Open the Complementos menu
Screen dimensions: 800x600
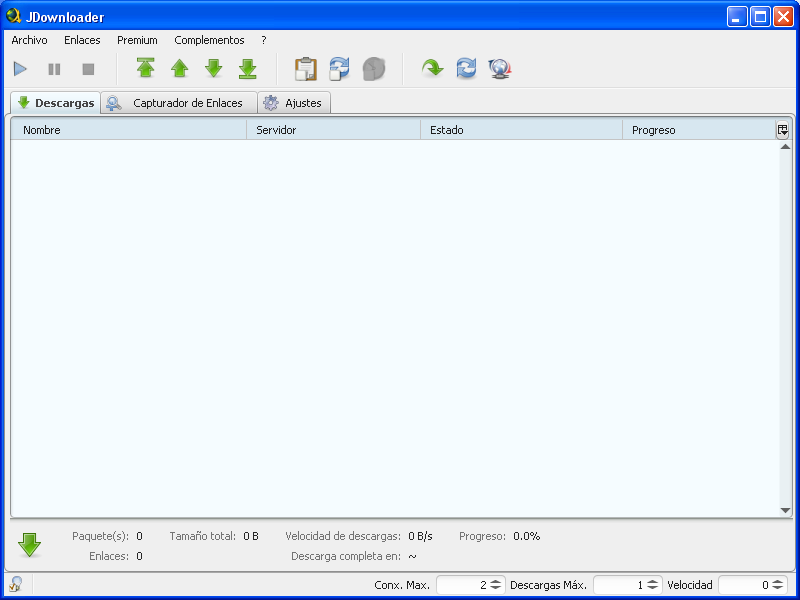pyautogui.click(x=209, y=40)
